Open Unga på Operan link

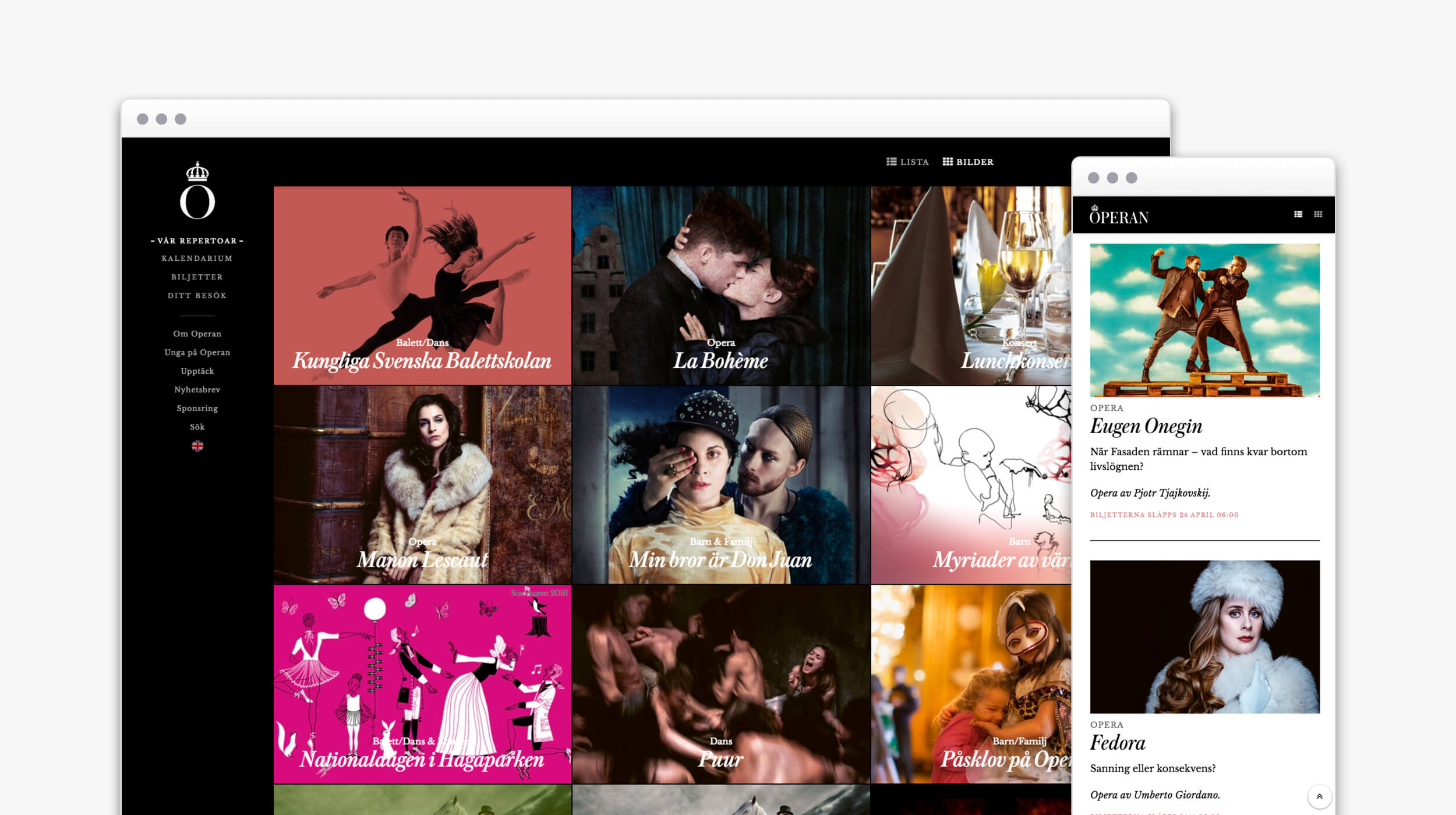tap(197, 352)
